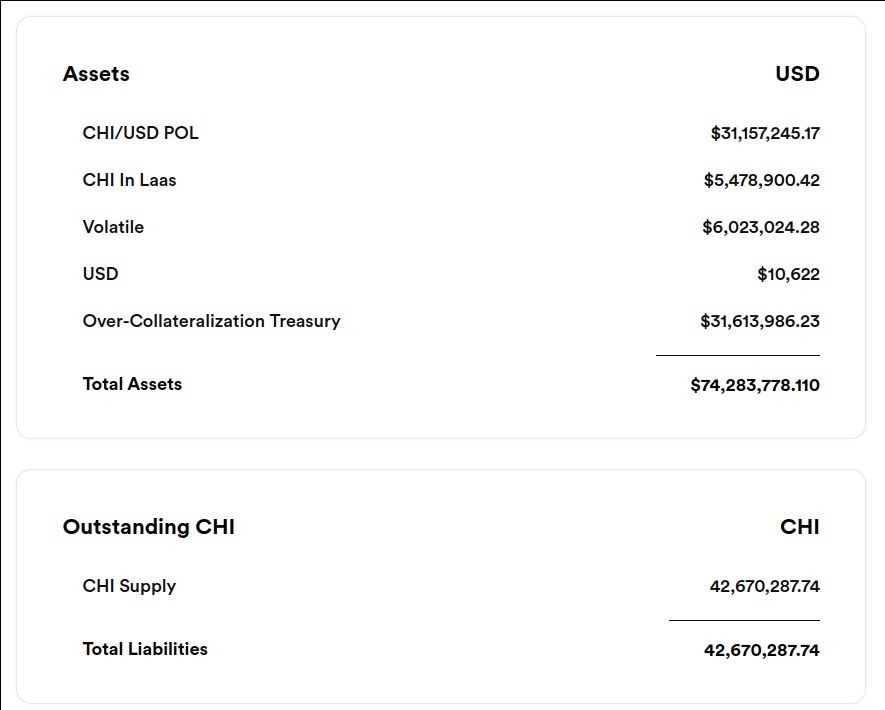Select the Total Liabilities 42,670,287.74 value
Image resolution: width=885 pixels, height=710 pixels.
761,650
